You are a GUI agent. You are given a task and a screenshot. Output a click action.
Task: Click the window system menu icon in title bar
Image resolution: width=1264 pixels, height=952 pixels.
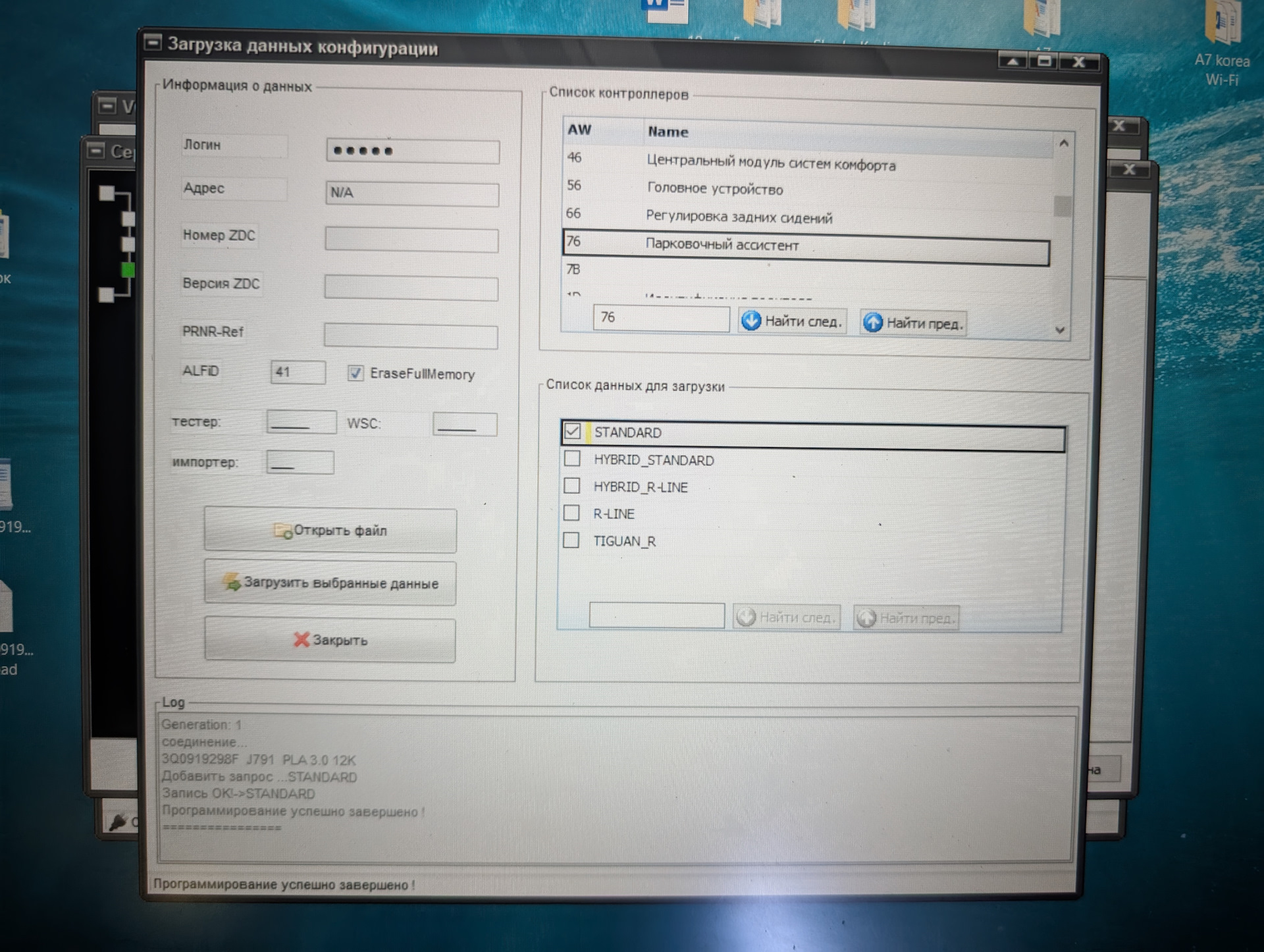pos(153,43)
